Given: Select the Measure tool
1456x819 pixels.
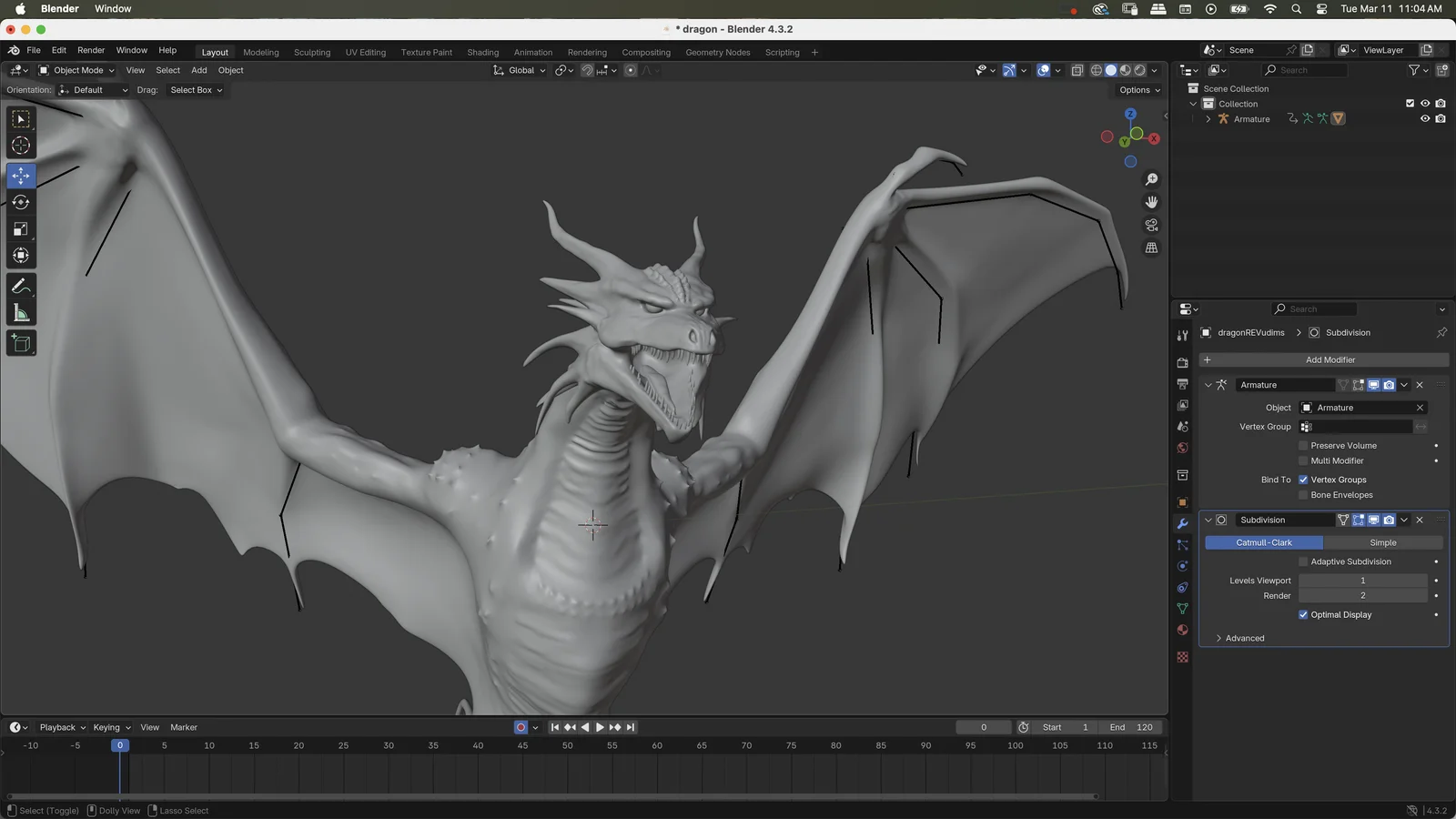Looking at the screenshot, I should (20, 313).
